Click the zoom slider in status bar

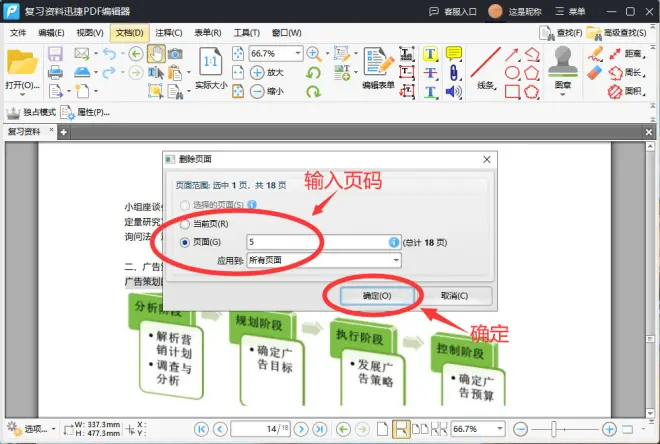click(564, 429)
